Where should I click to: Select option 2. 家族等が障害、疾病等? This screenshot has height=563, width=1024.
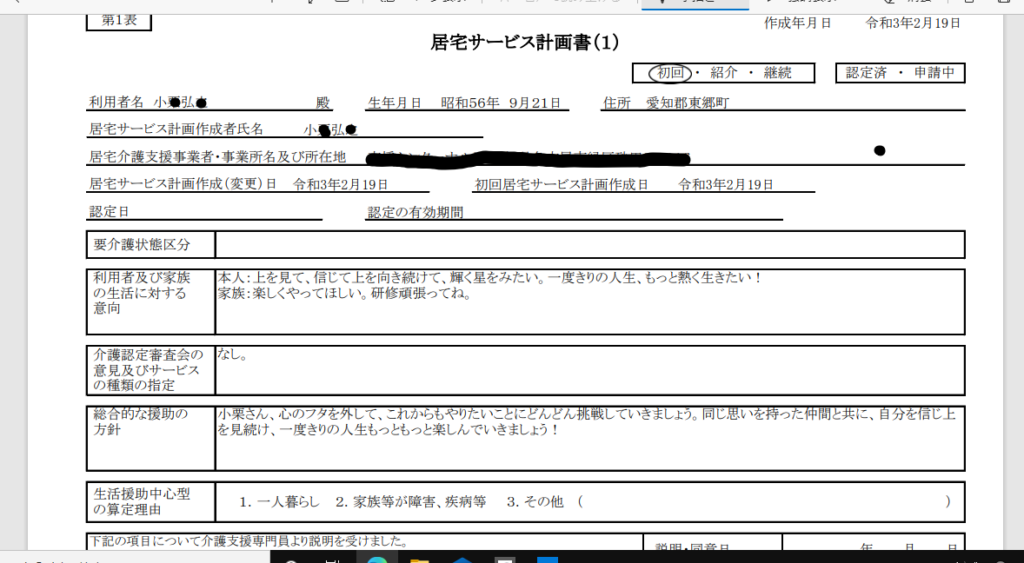pyautogui.click(x=410, y=502)
